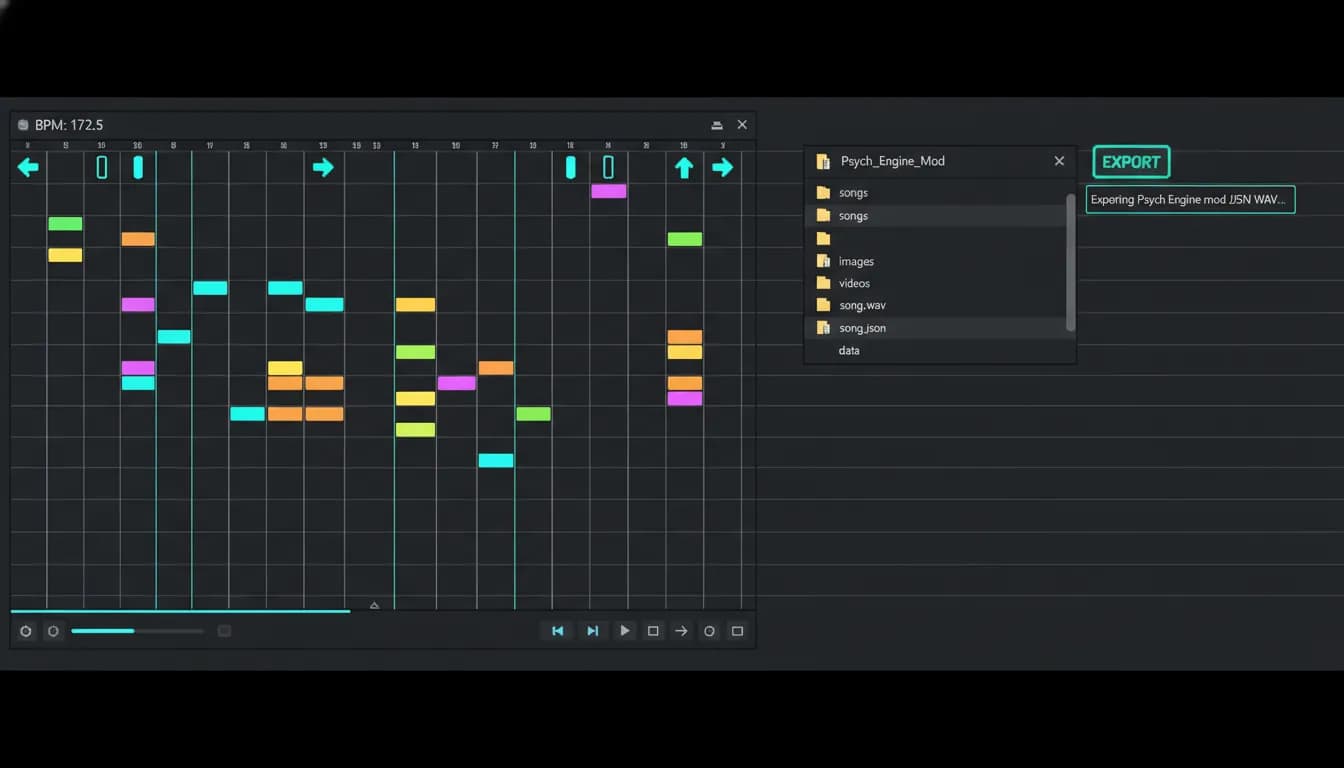Image resolution: width=1344 pixels, height=768 pixels.
Task: Click the thin right-arrow icon in the transport bar
Action: coord(681,631)
